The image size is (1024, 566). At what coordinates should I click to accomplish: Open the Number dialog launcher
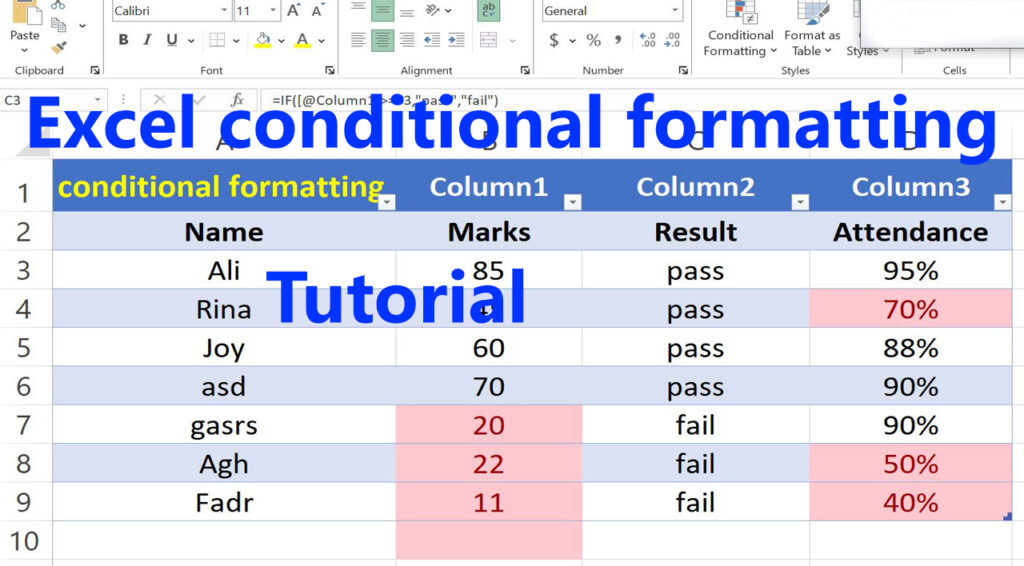click(683, 70)
